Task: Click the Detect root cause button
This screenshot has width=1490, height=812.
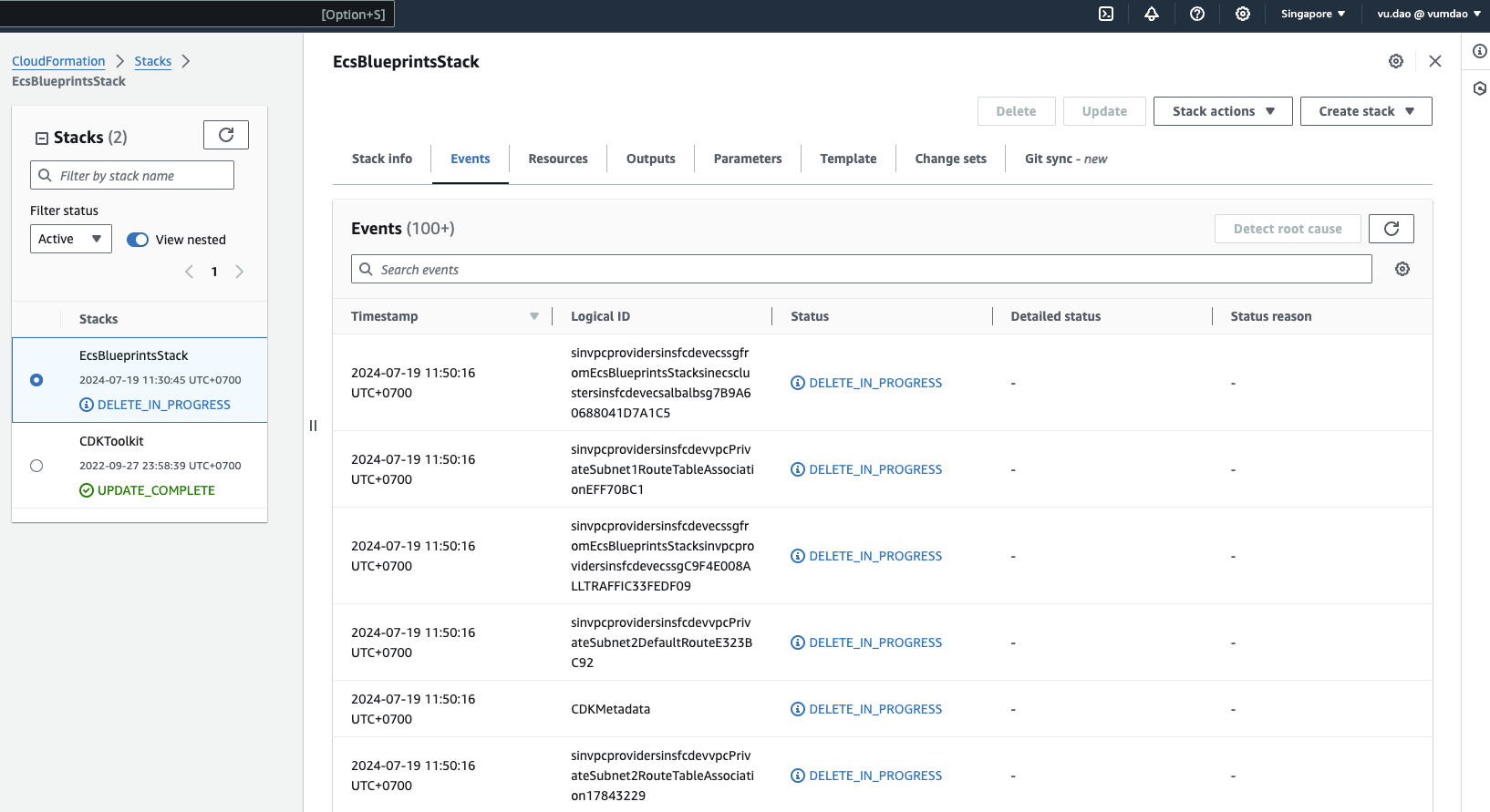Action: (1288, 229)
